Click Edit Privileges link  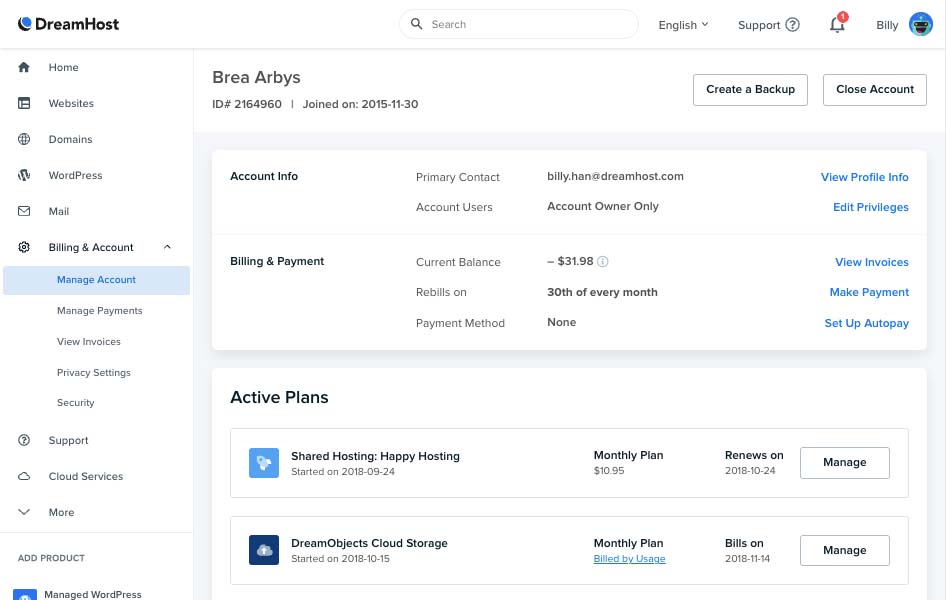pos(871,207)
